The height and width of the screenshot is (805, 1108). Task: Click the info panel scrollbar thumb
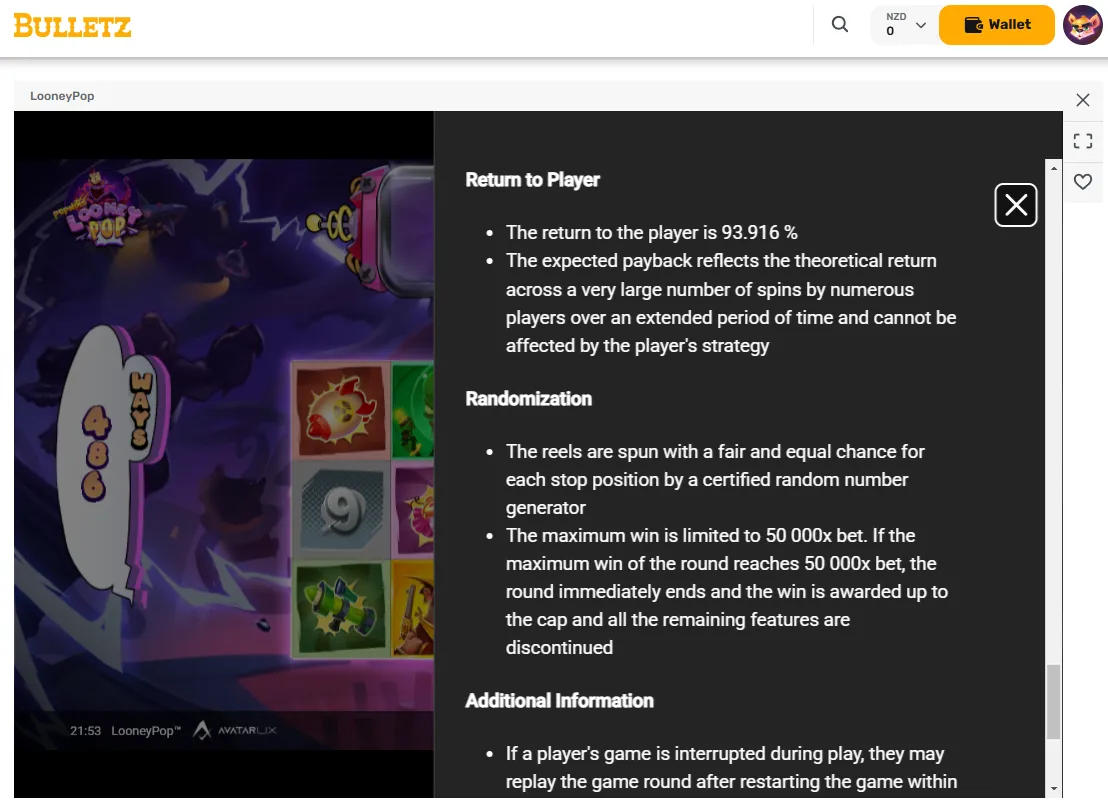point(1054,701)
